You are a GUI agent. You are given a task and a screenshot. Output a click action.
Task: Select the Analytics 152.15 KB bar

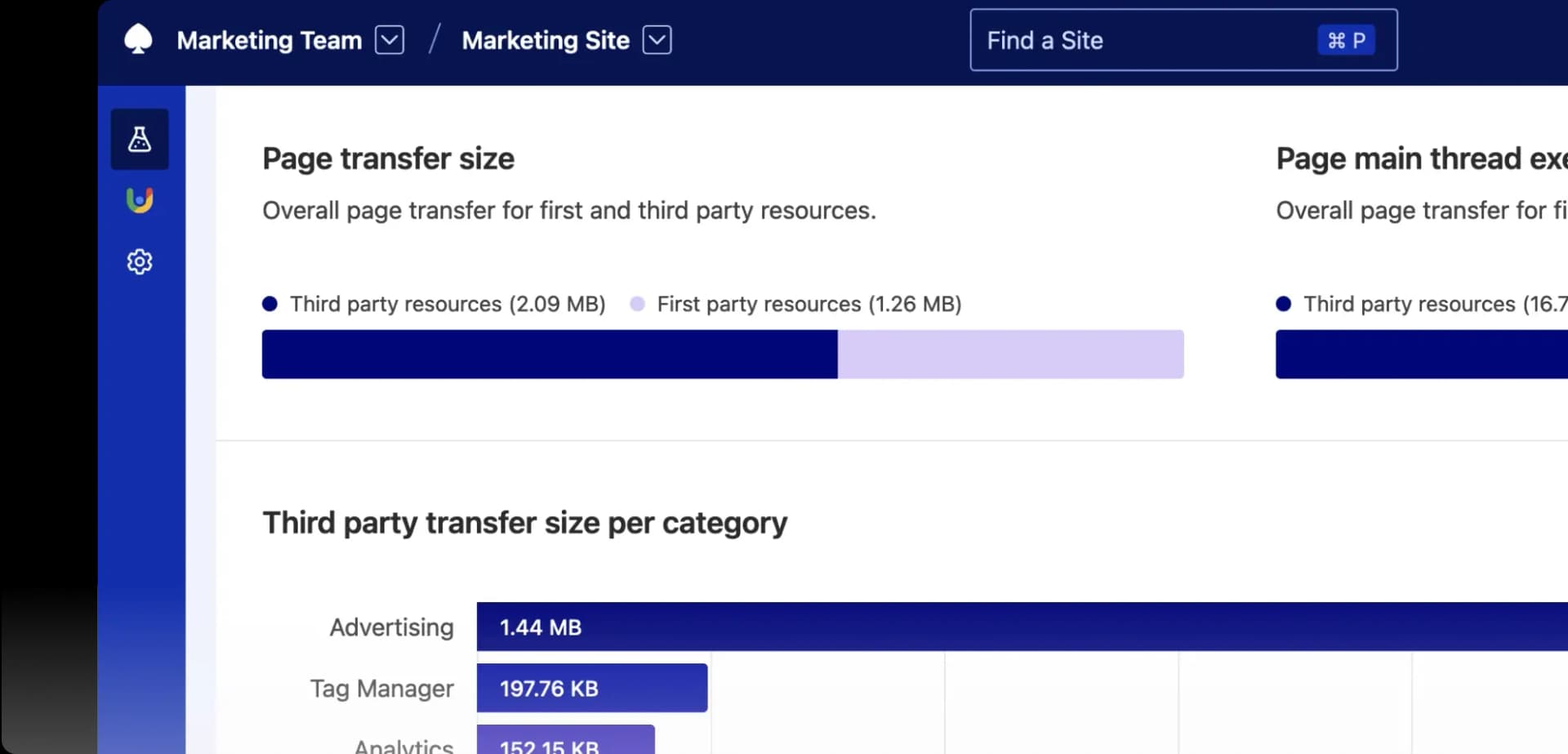565,742
